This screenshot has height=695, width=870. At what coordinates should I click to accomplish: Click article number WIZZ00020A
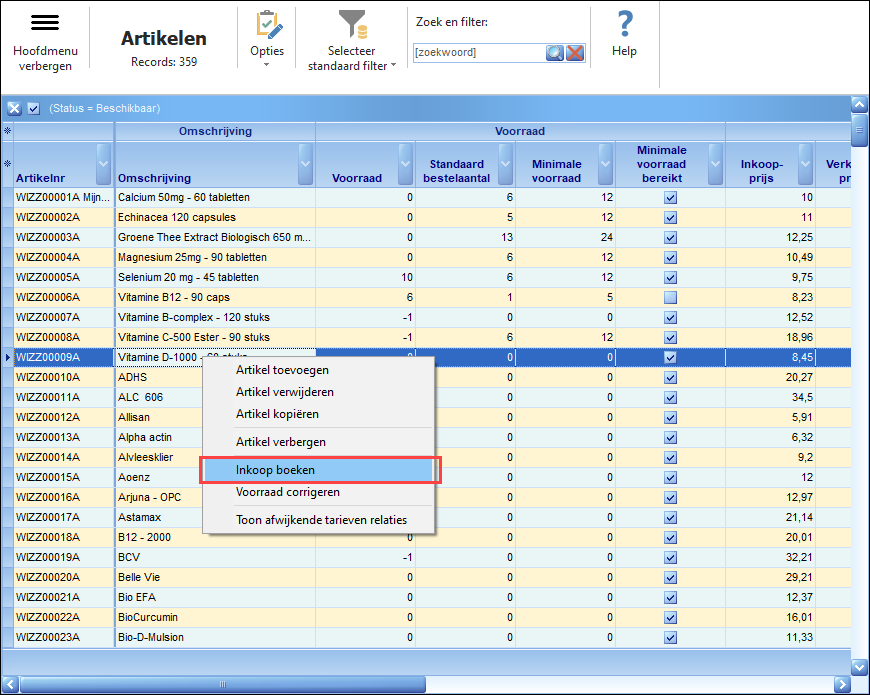pyautogui.click(x=63, y=577)
